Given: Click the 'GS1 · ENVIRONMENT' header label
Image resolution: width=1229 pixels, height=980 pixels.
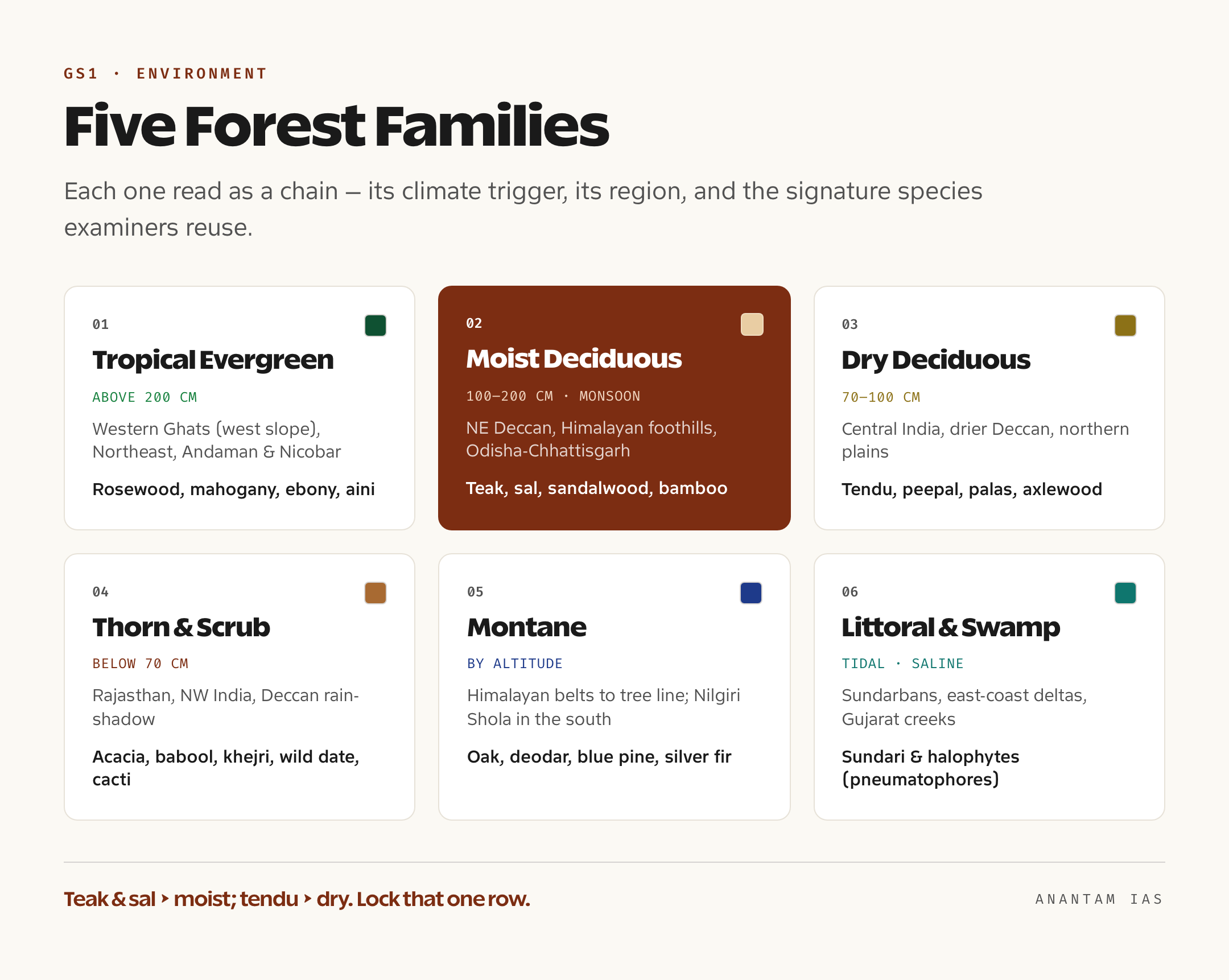Looking at the screenshot, I should (x=166, y=73).
